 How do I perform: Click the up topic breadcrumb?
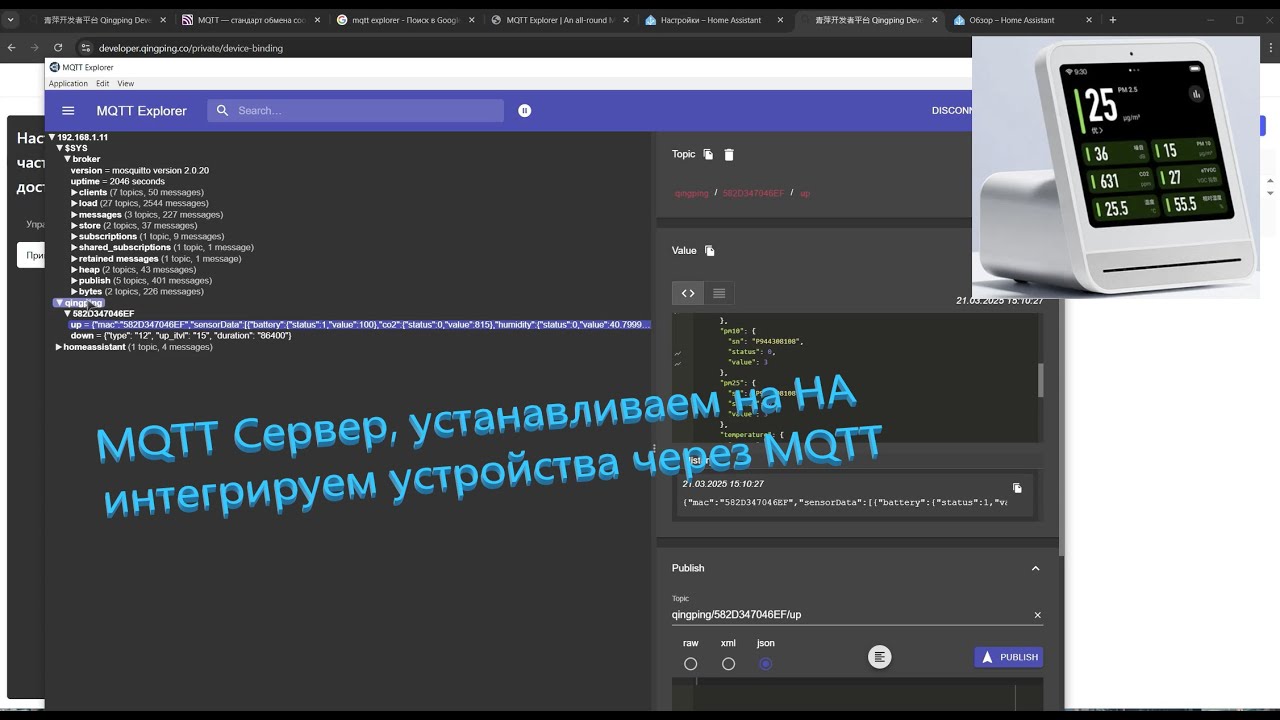tap(805, 193)
